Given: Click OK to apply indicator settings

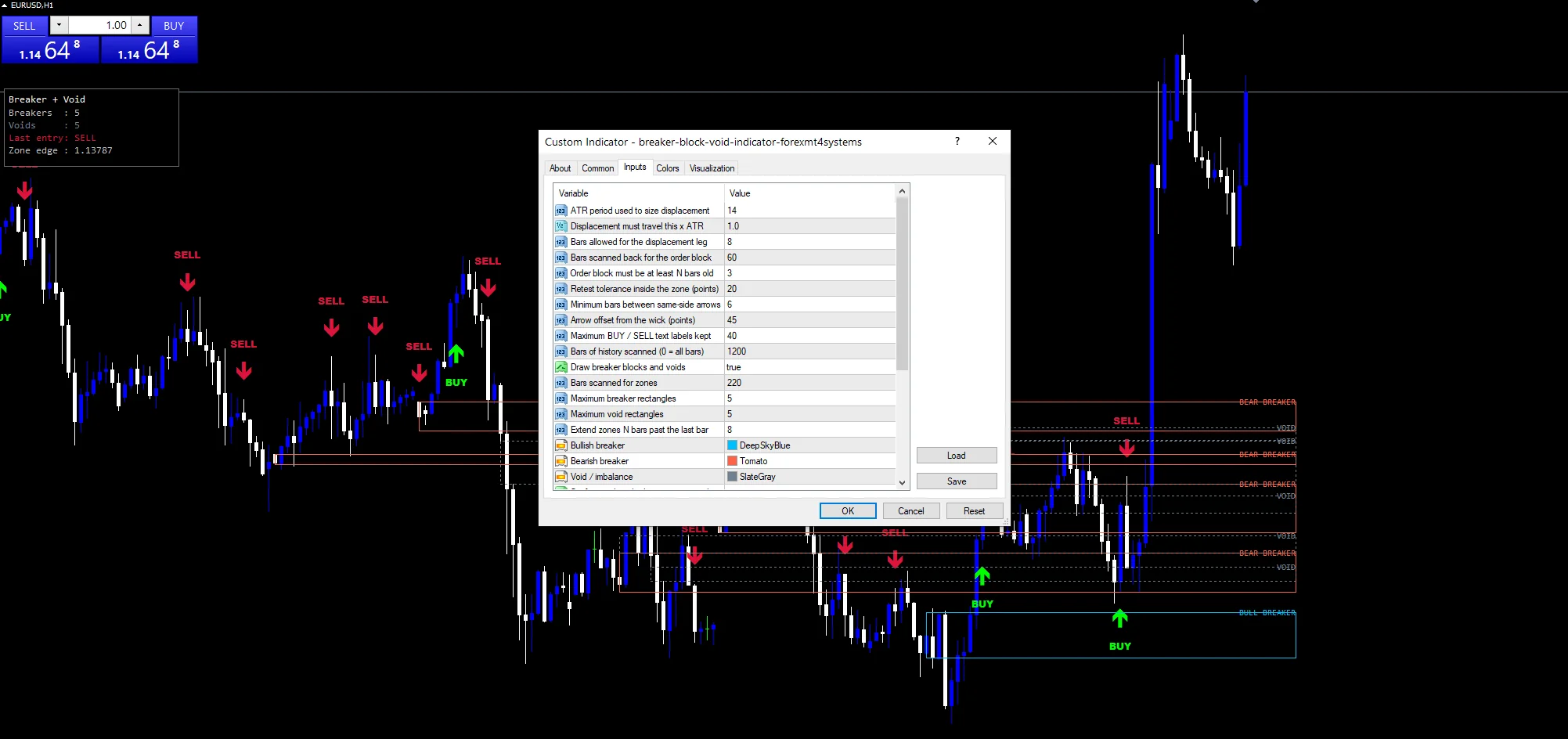Looking at the screenshot, I should 848,511.
